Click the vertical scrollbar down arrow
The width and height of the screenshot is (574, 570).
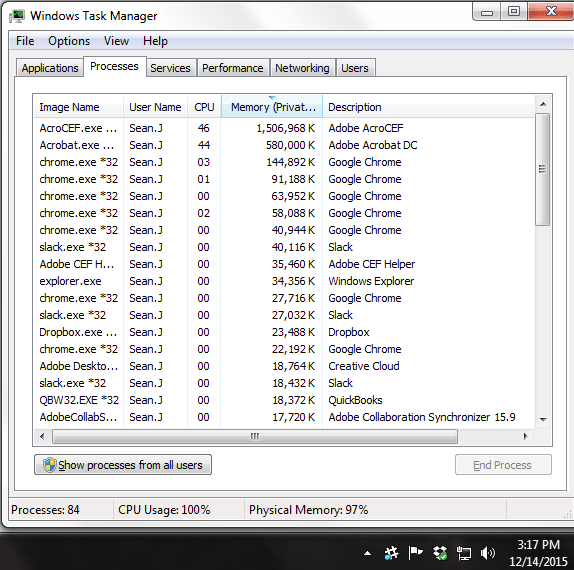[543, 419]
